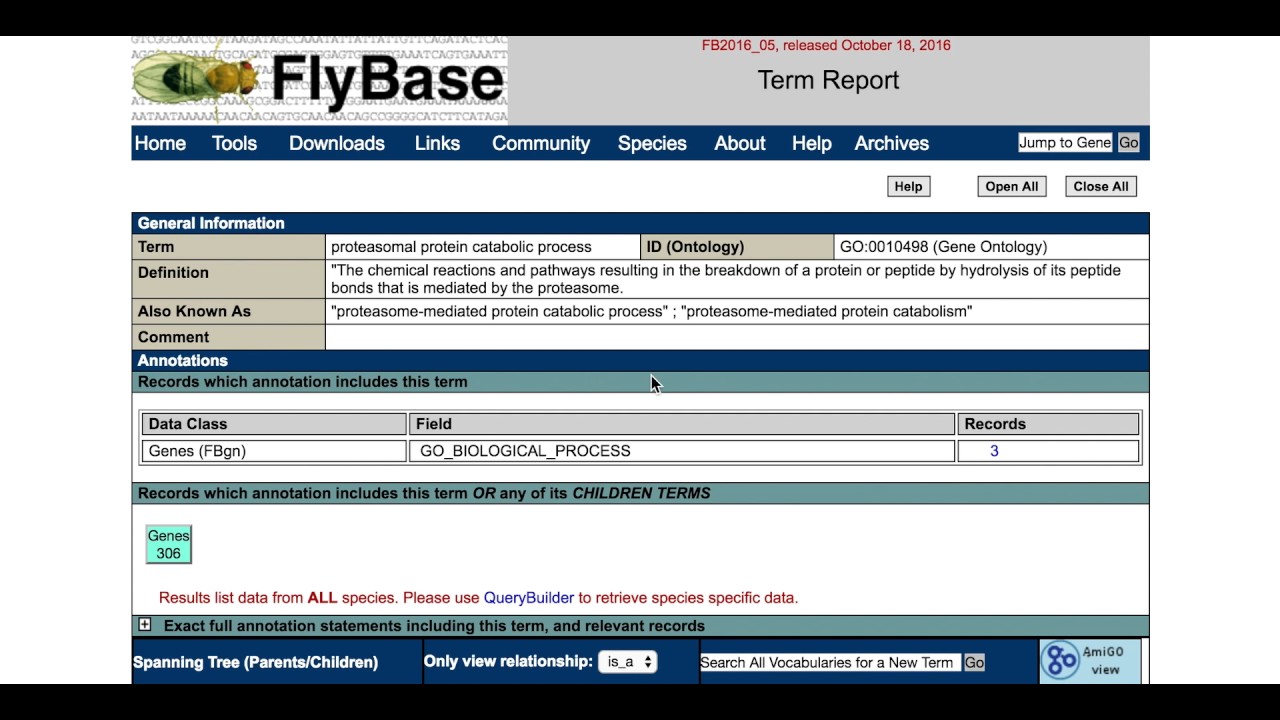The height and width of the screenshot is (720, 1280).
Task: Click the Also Known As synonyms text
Action: (x=651, y=311)
